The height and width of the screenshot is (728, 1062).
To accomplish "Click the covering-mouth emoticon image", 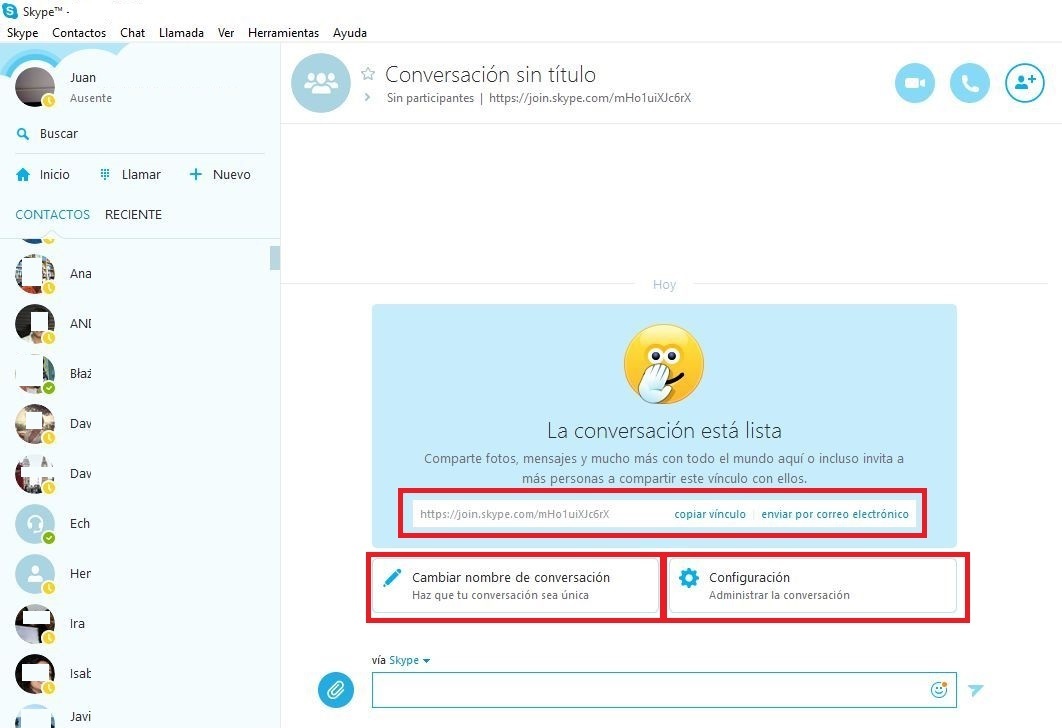I will pos(664,364).
